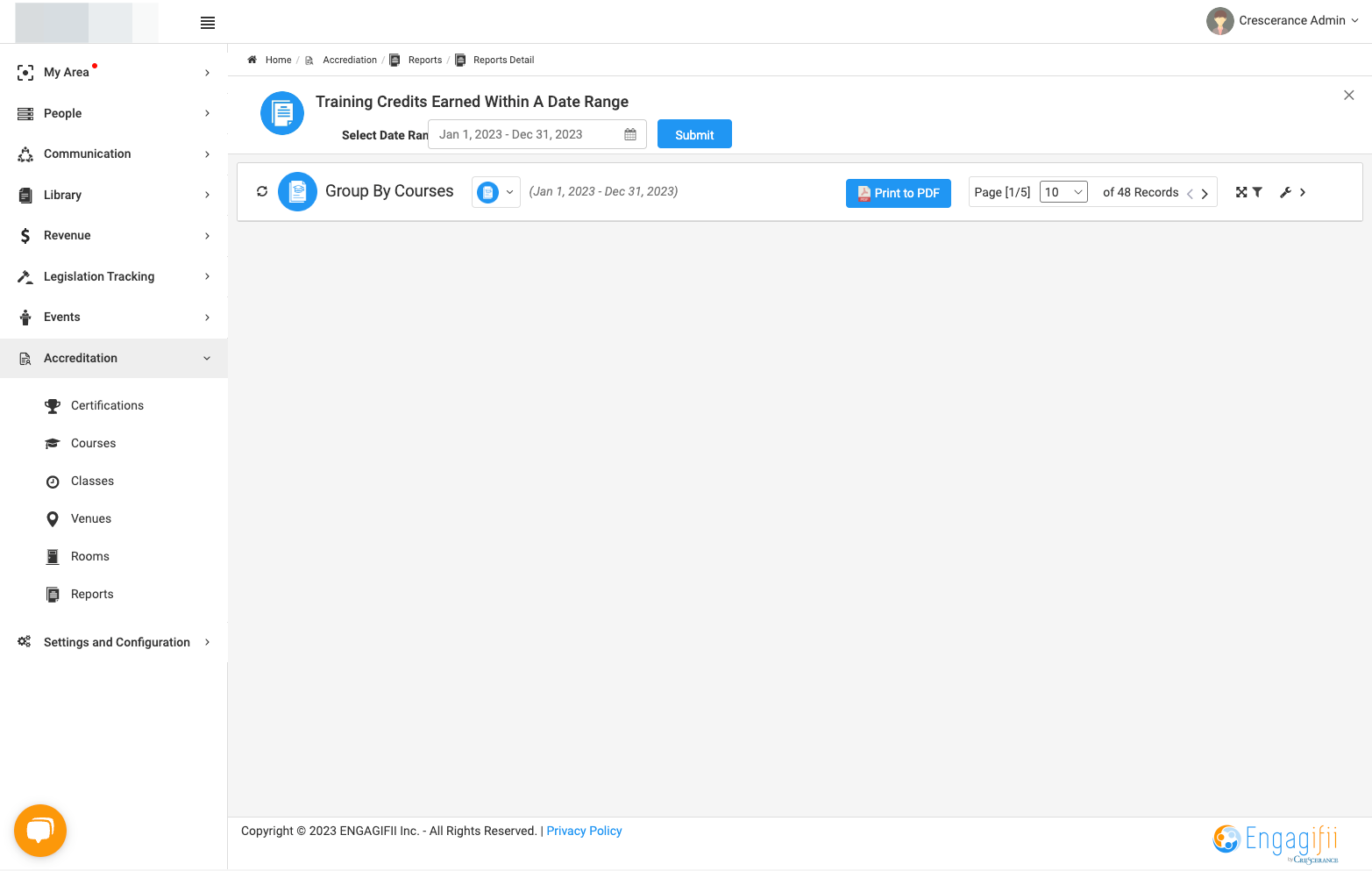Click the refresh icon beside Group By Courses
Viewport: 1372px width, 871px height.
tap(262, 191)
